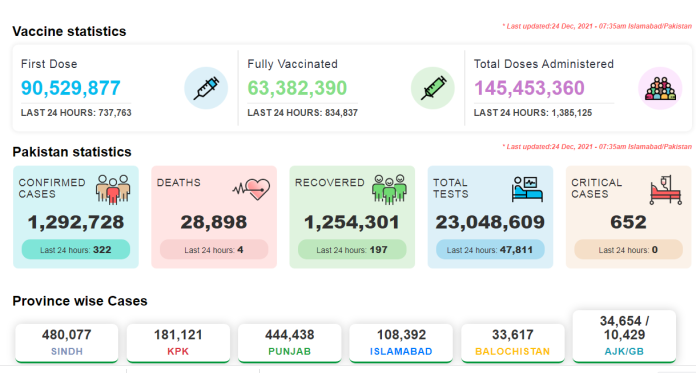
Task: Click the Total Doses crowd icon
Action: (660, 88)
